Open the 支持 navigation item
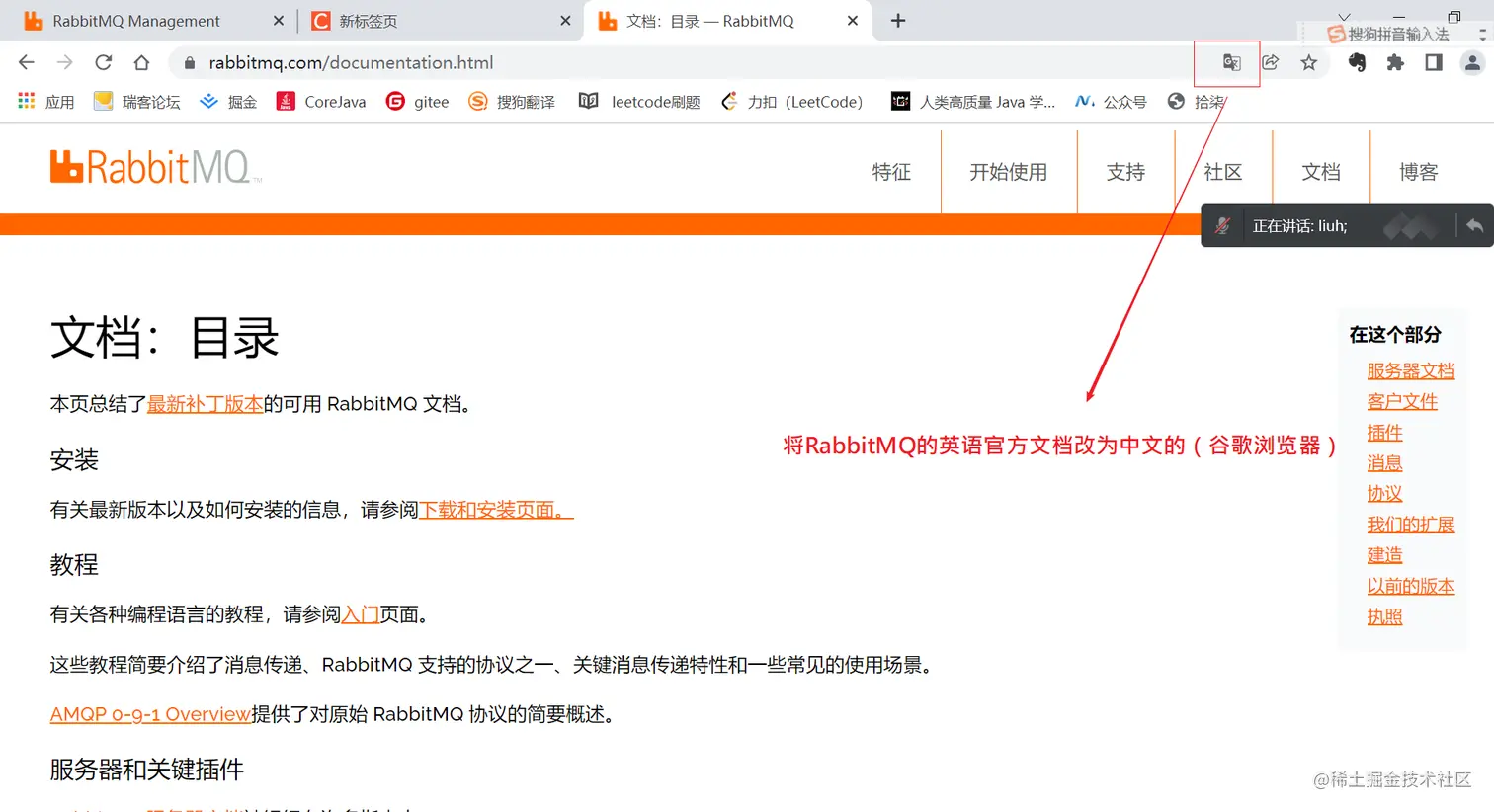This screenshot has width=1494, height=812. tap(1125, 172)
